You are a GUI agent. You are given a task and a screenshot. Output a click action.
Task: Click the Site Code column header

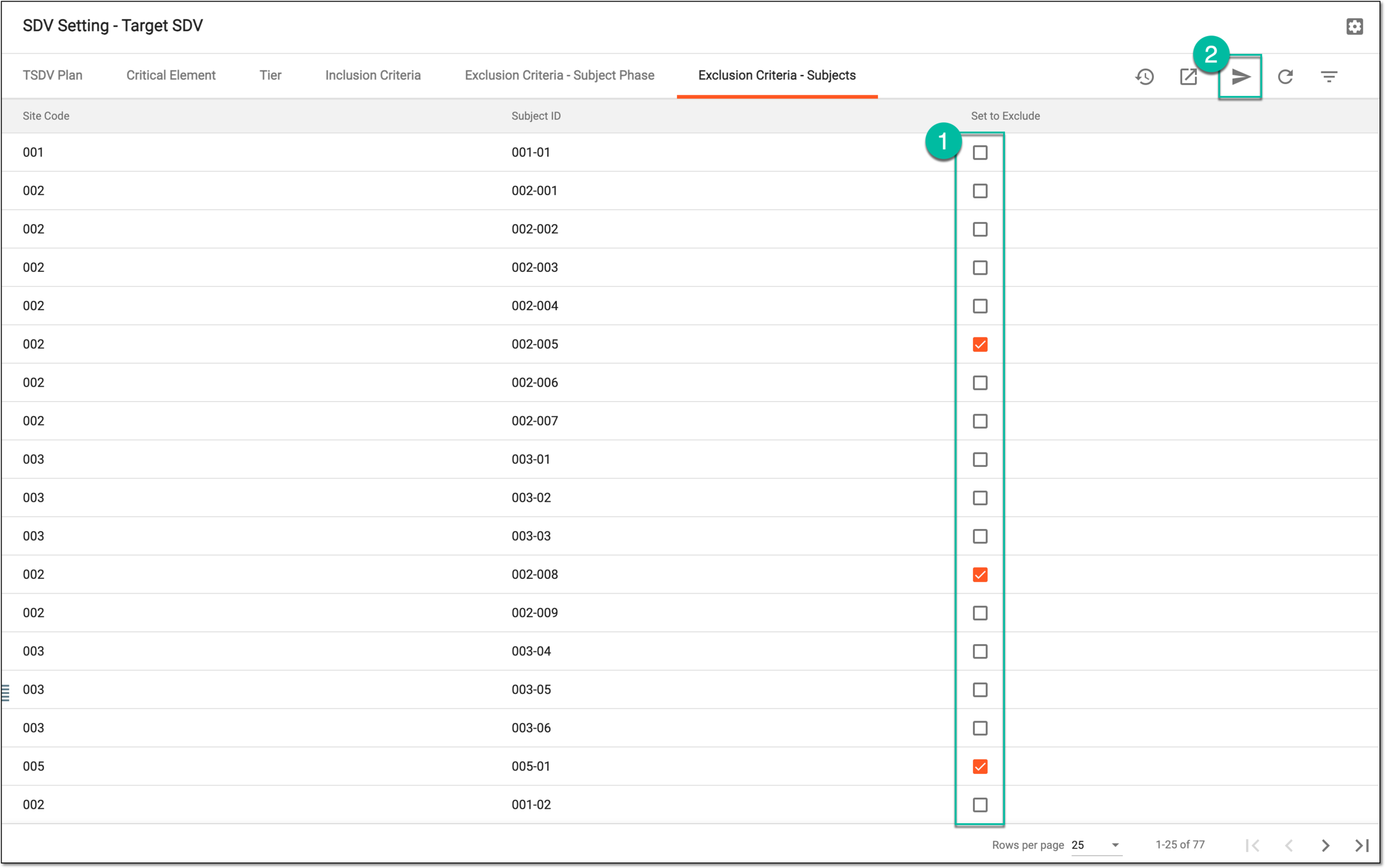coord(46,116)
